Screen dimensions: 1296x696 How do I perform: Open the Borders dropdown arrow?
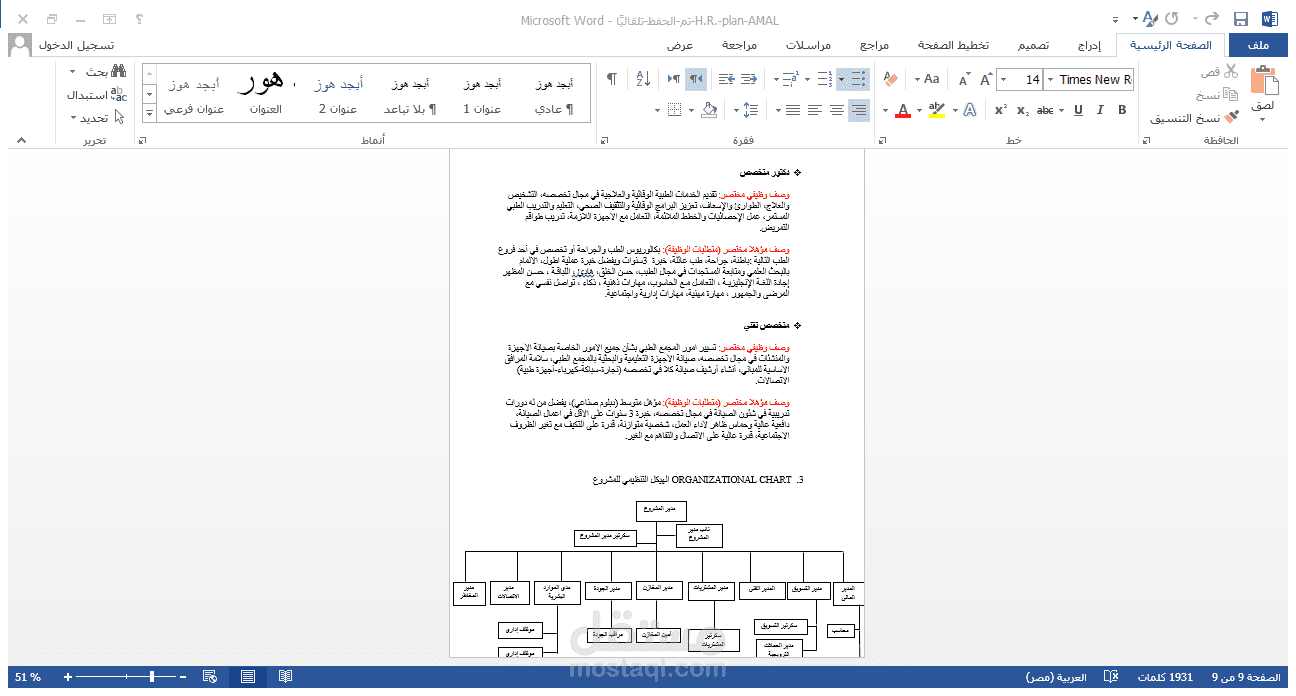(658, 110)
